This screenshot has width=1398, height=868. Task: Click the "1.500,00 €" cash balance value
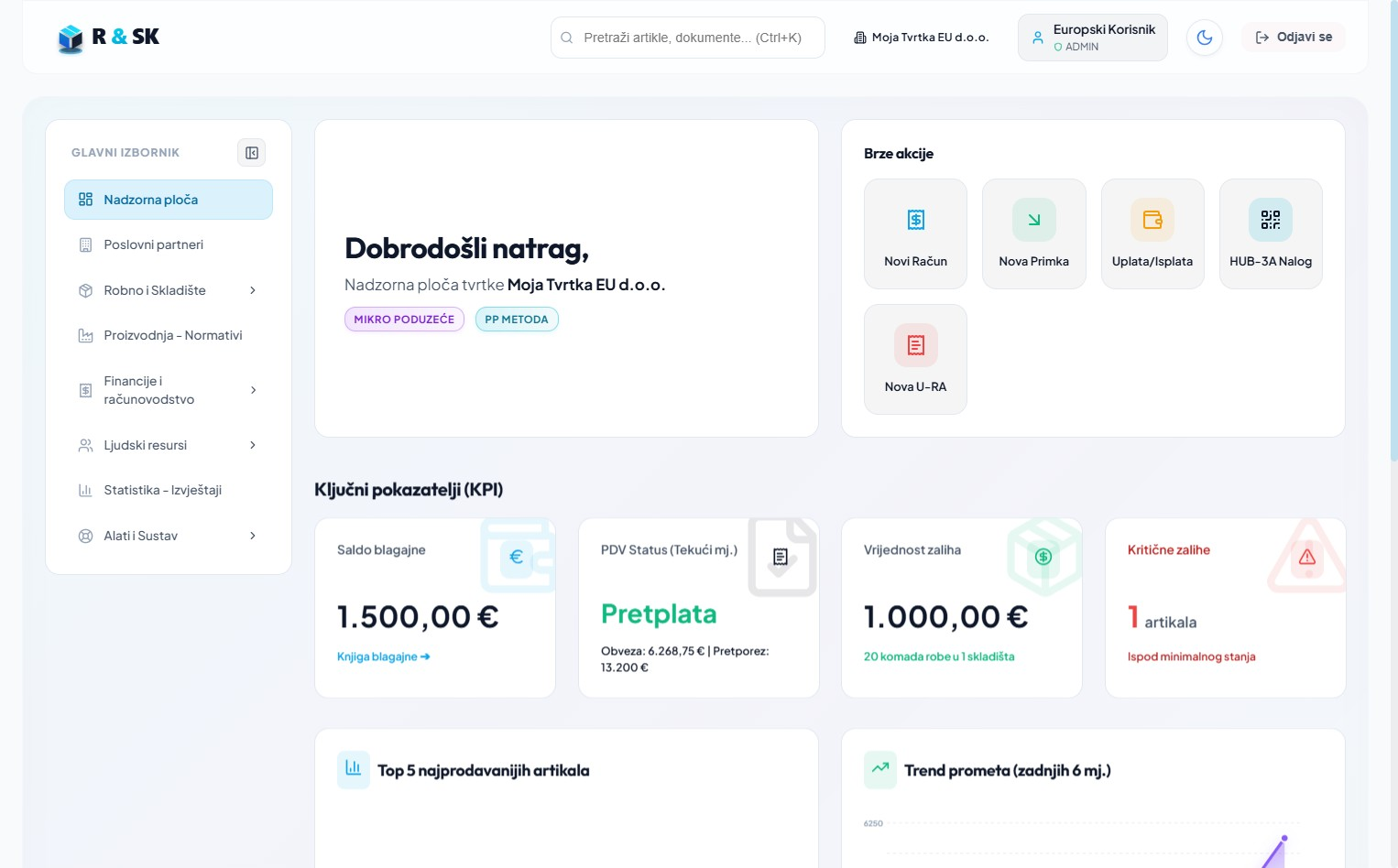click(x=418, y=617)
